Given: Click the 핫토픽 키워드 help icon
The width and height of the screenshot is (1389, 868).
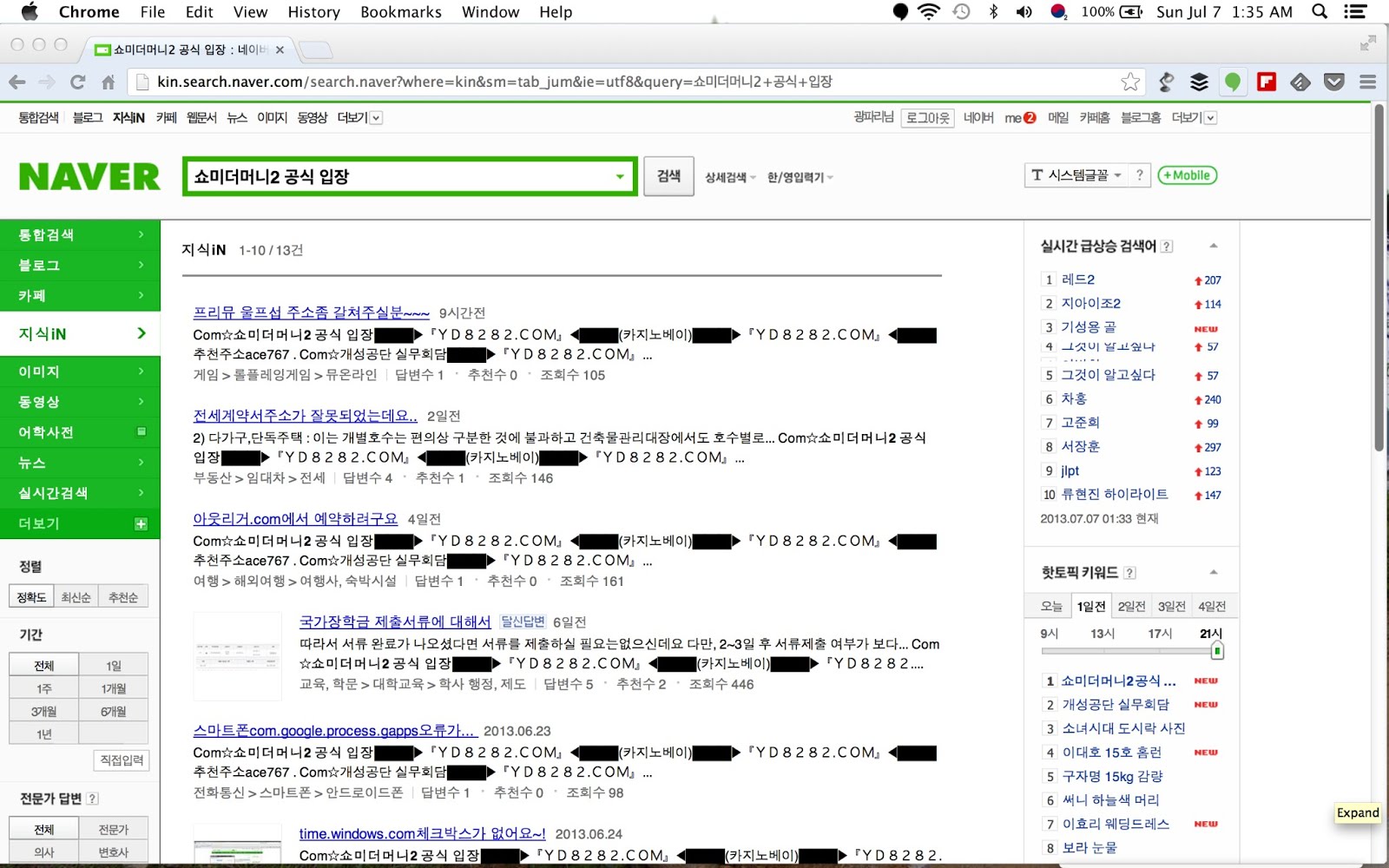Looking at the screenshot, I should pos(1129,573).
